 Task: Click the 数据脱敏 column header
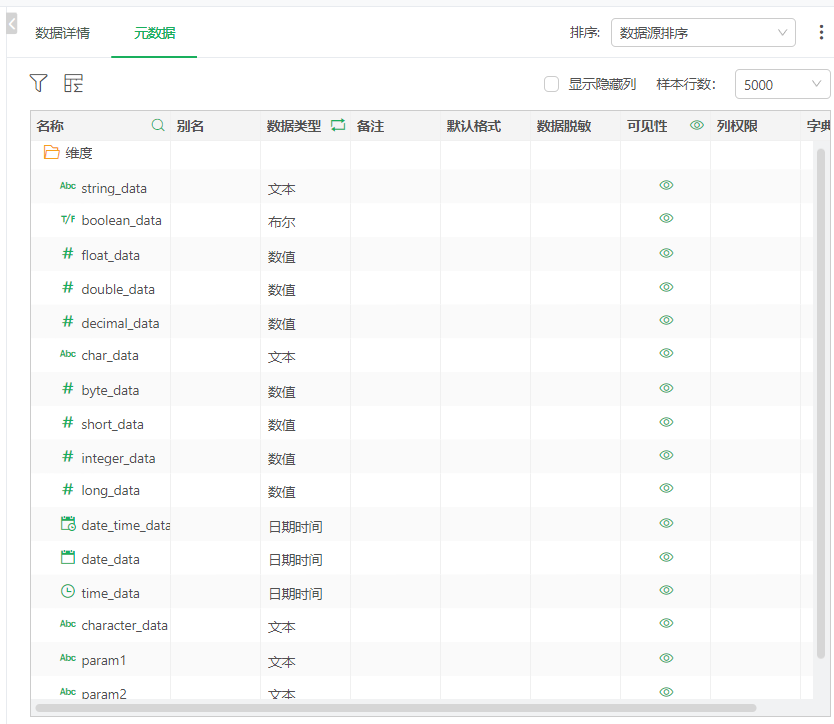click(564, 126)
